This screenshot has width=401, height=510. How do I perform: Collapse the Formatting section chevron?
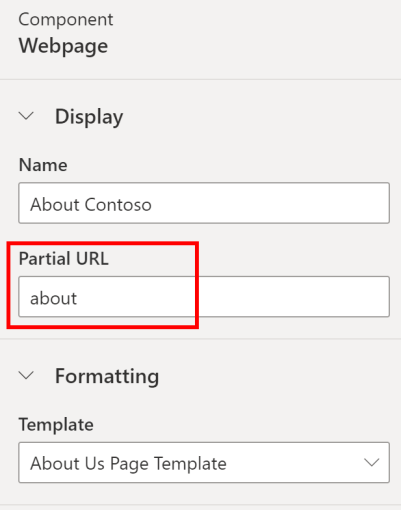pyautogui.click(x=26, y=376)
